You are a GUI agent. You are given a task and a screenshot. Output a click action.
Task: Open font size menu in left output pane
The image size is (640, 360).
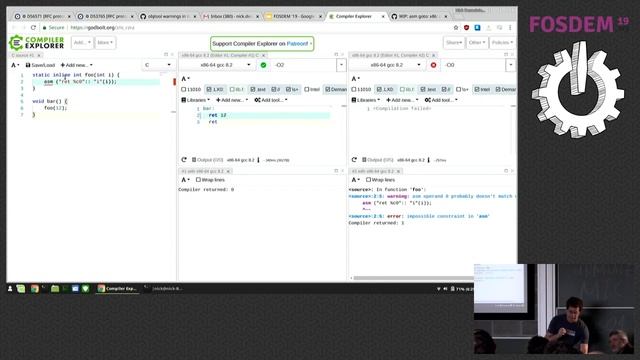(185, 180)
